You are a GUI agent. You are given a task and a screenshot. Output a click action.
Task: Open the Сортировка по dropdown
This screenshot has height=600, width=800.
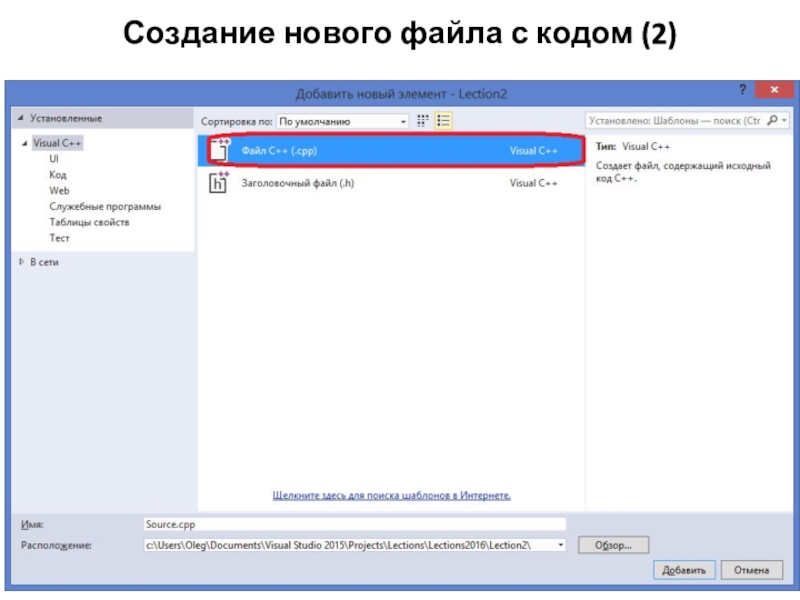(342, 121)
